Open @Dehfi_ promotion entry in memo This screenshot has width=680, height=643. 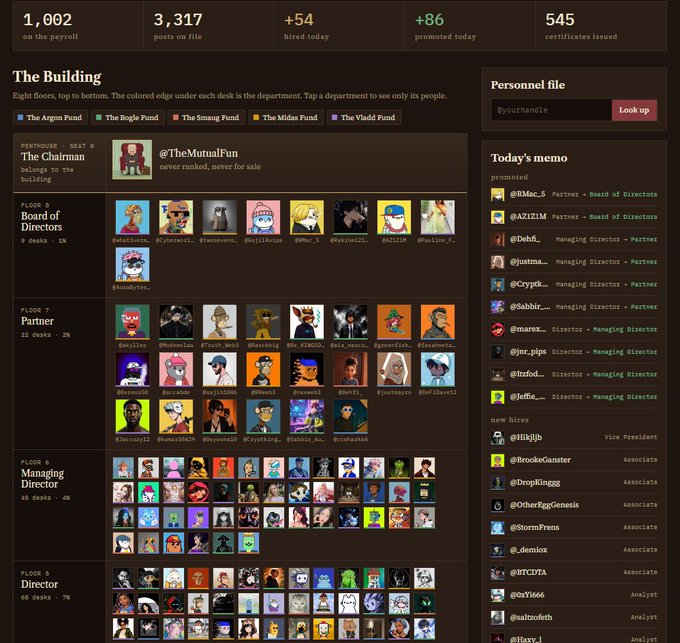click(574, 239)
